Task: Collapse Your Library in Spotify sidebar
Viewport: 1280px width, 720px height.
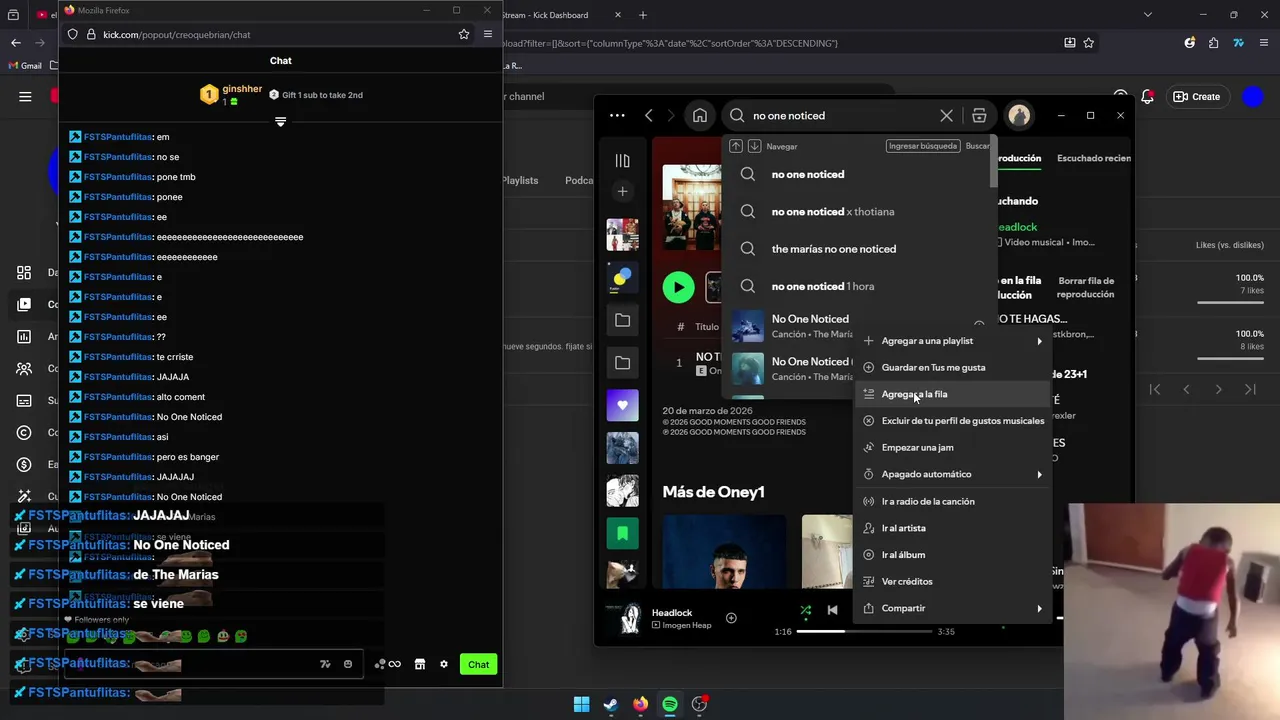Action: pos(622,161)
